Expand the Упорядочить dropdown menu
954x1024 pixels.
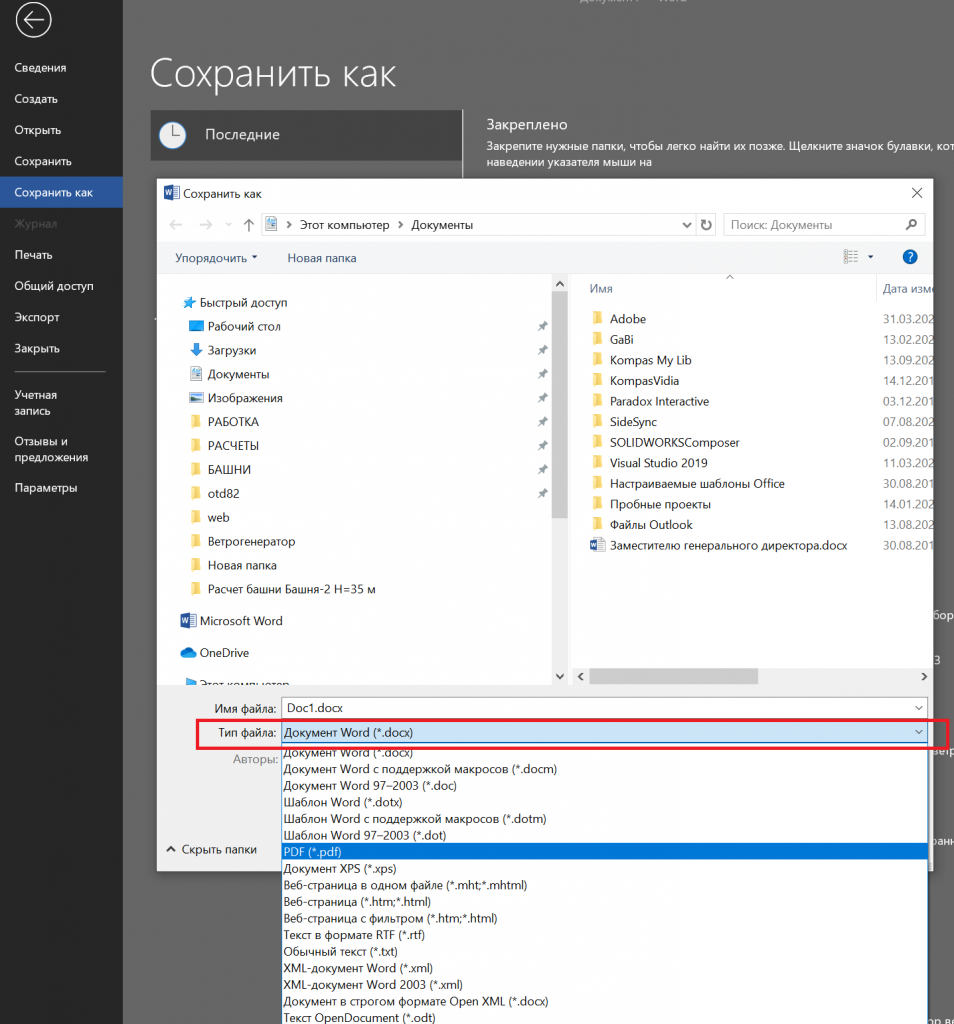click(x=216, y=258)
